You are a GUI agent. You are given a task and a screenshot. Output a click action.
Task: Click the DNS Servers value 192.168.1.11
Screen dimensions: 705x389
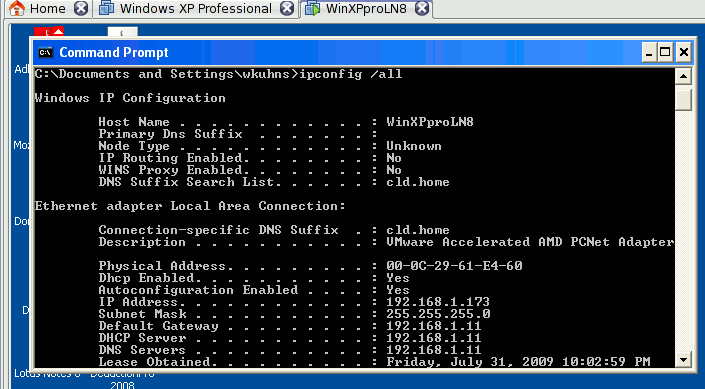pos(433,350)
